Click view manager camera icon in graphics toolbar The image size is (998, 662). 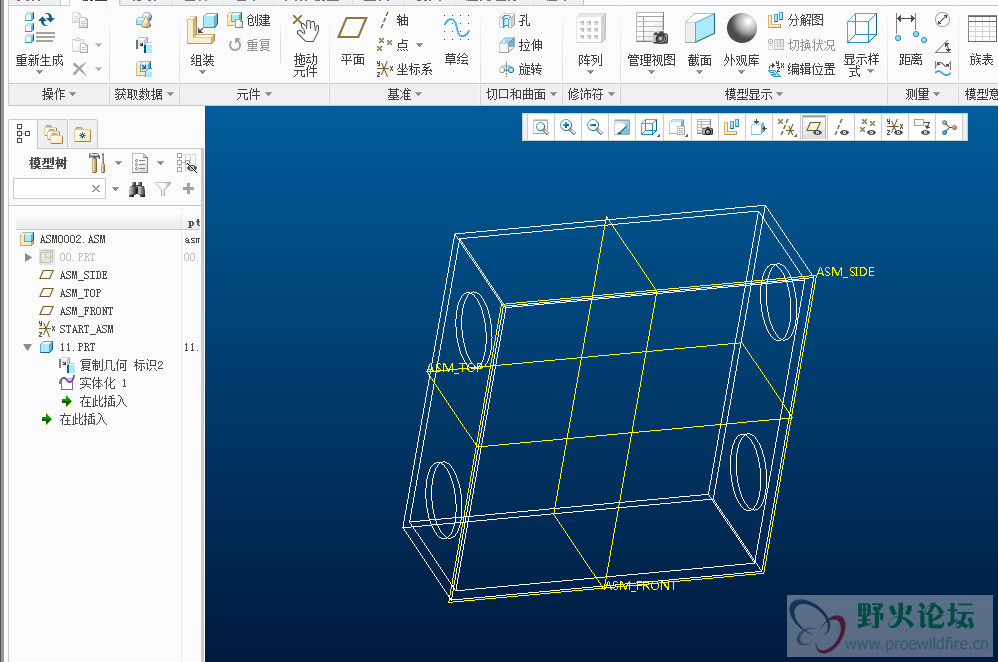pos(705,127)
